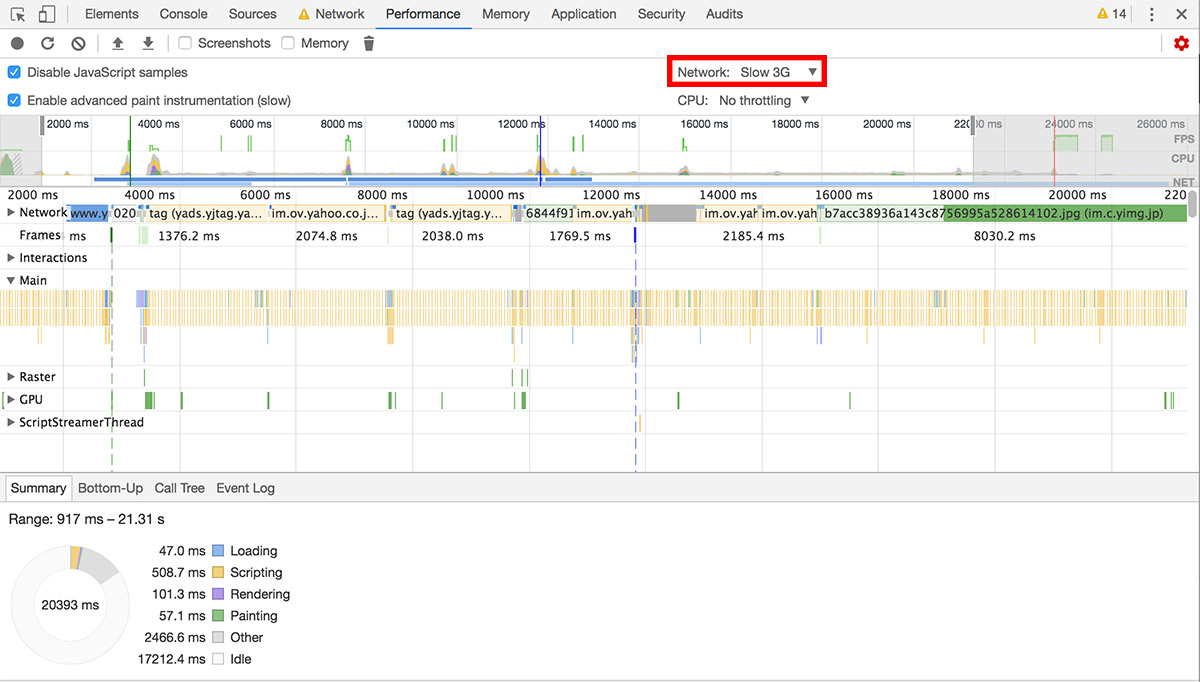The image size is (1200, 682).
Task: Uncheck Enable advanced paint instrumentation
Action: point(14,100)
